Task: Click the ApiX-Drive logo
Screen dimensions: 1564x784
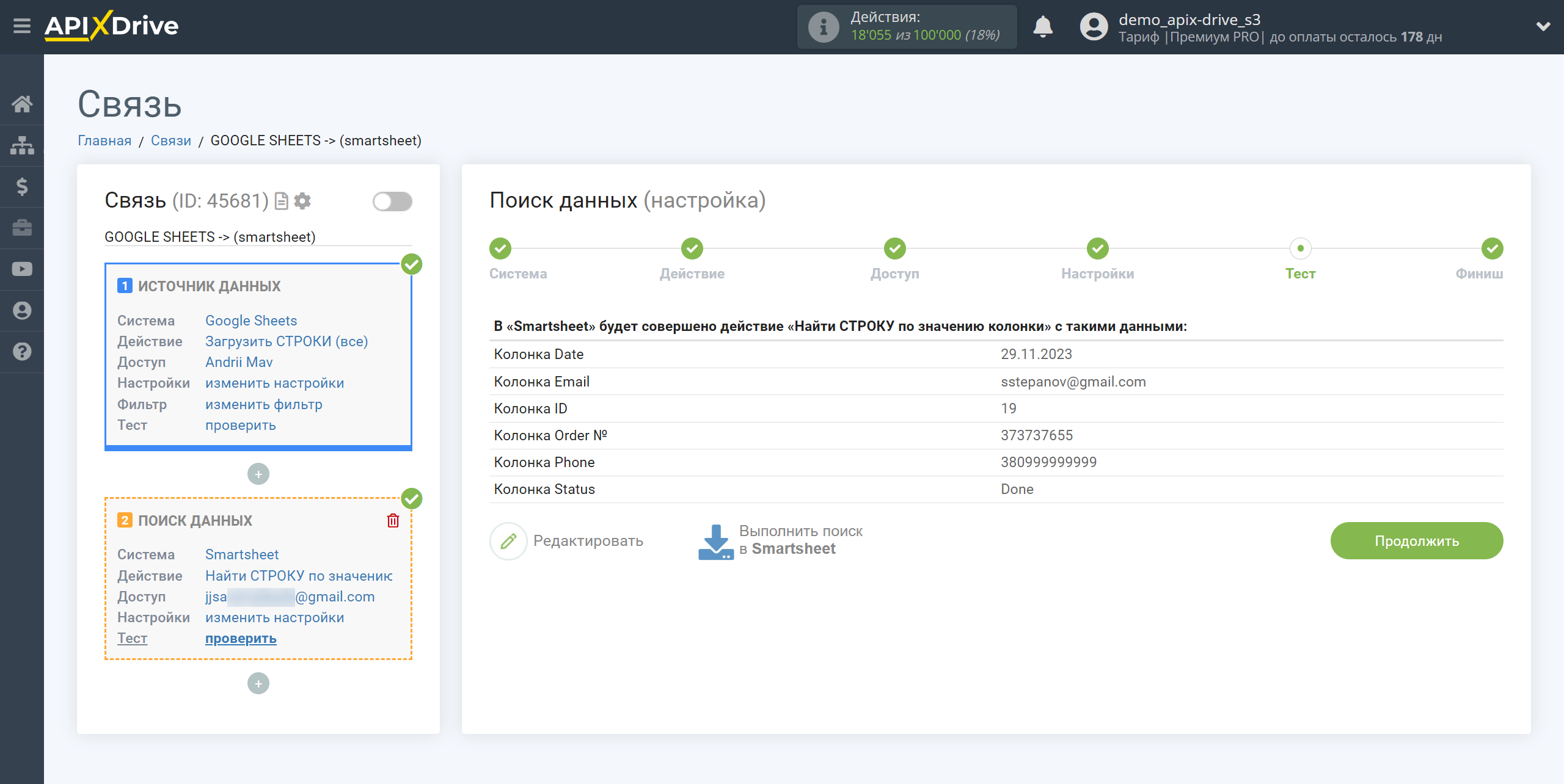Action: coord(111,26)
